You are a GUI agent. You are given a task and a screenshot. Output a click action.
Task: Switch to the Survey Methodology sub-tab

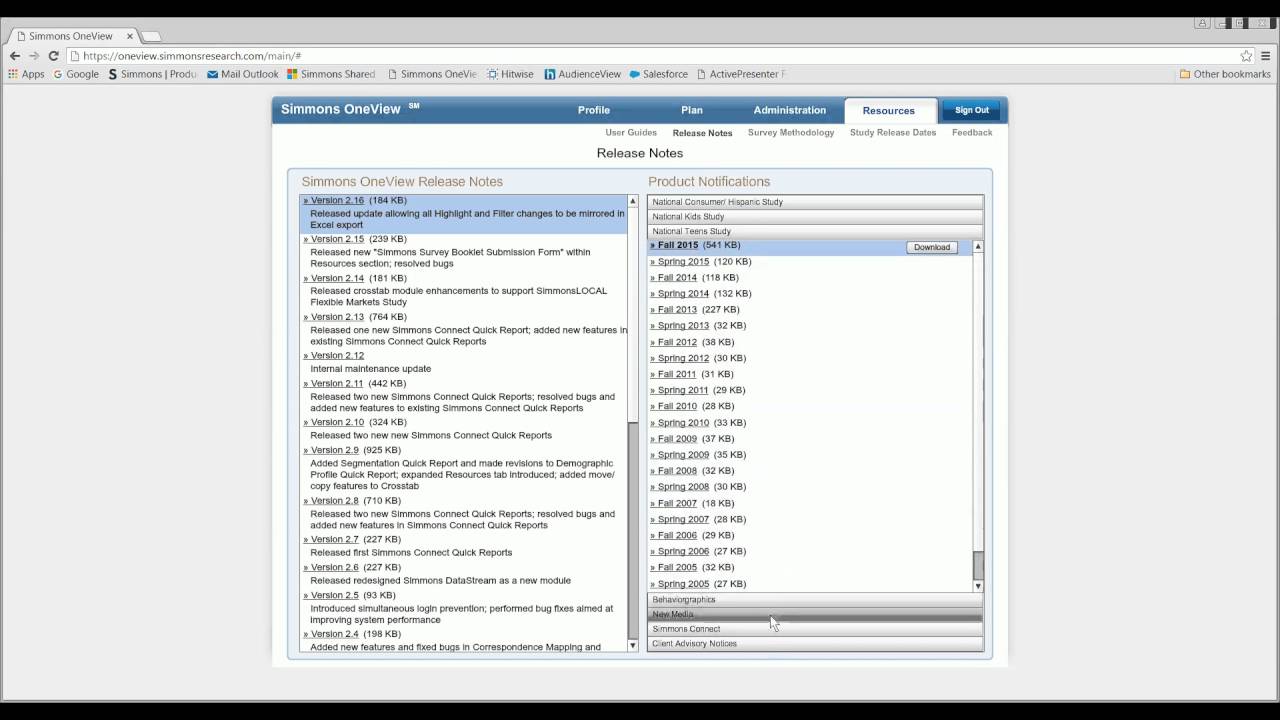click(791, 132)
